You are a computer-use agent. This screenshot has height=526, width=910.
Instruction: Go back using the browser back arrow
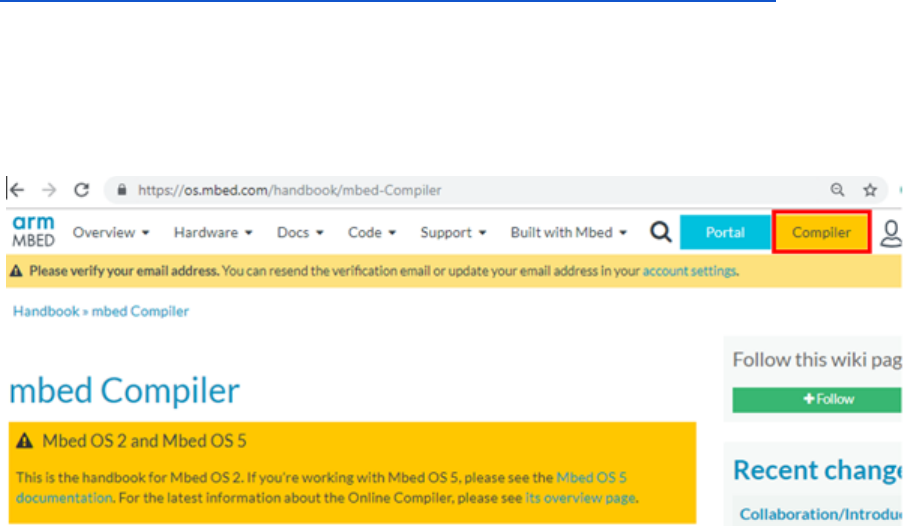coord(17,190)
